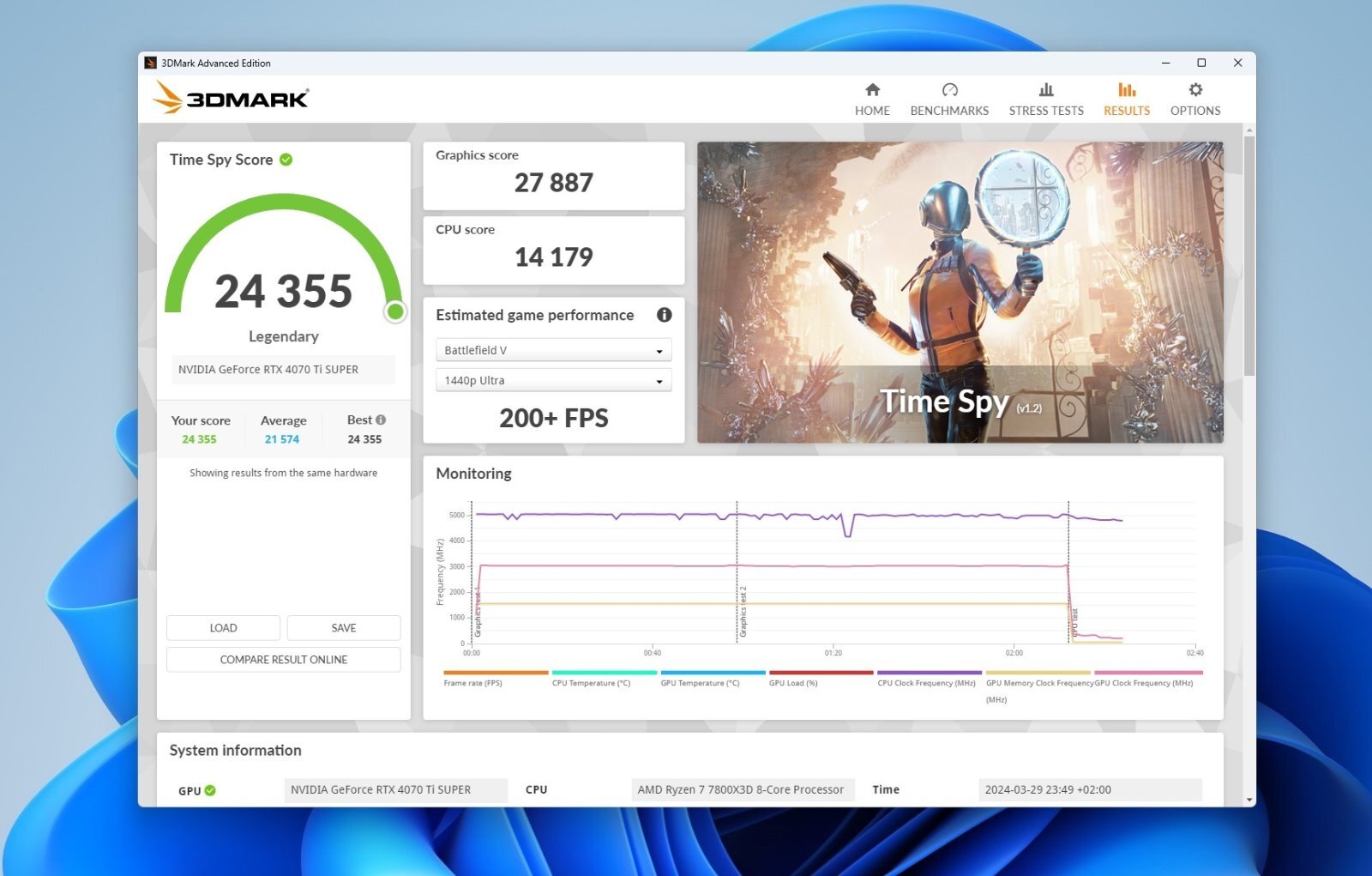Click the Legendary rating label
This screenshot has height=876, width=1372.
click(x=284, y=336)
